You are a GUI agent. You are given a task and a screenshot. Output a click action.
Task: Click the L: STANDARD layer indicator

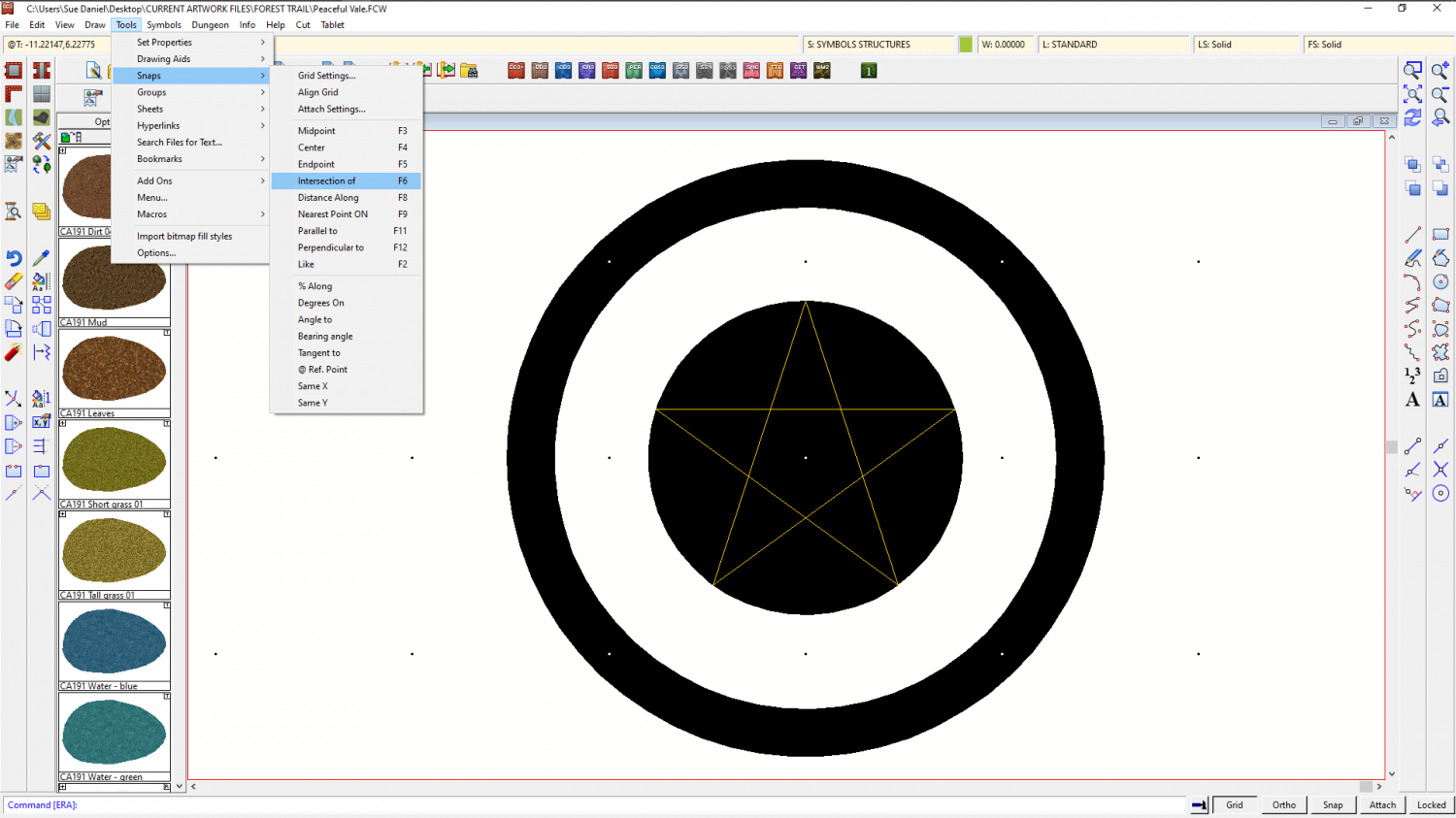(1113, 45)
